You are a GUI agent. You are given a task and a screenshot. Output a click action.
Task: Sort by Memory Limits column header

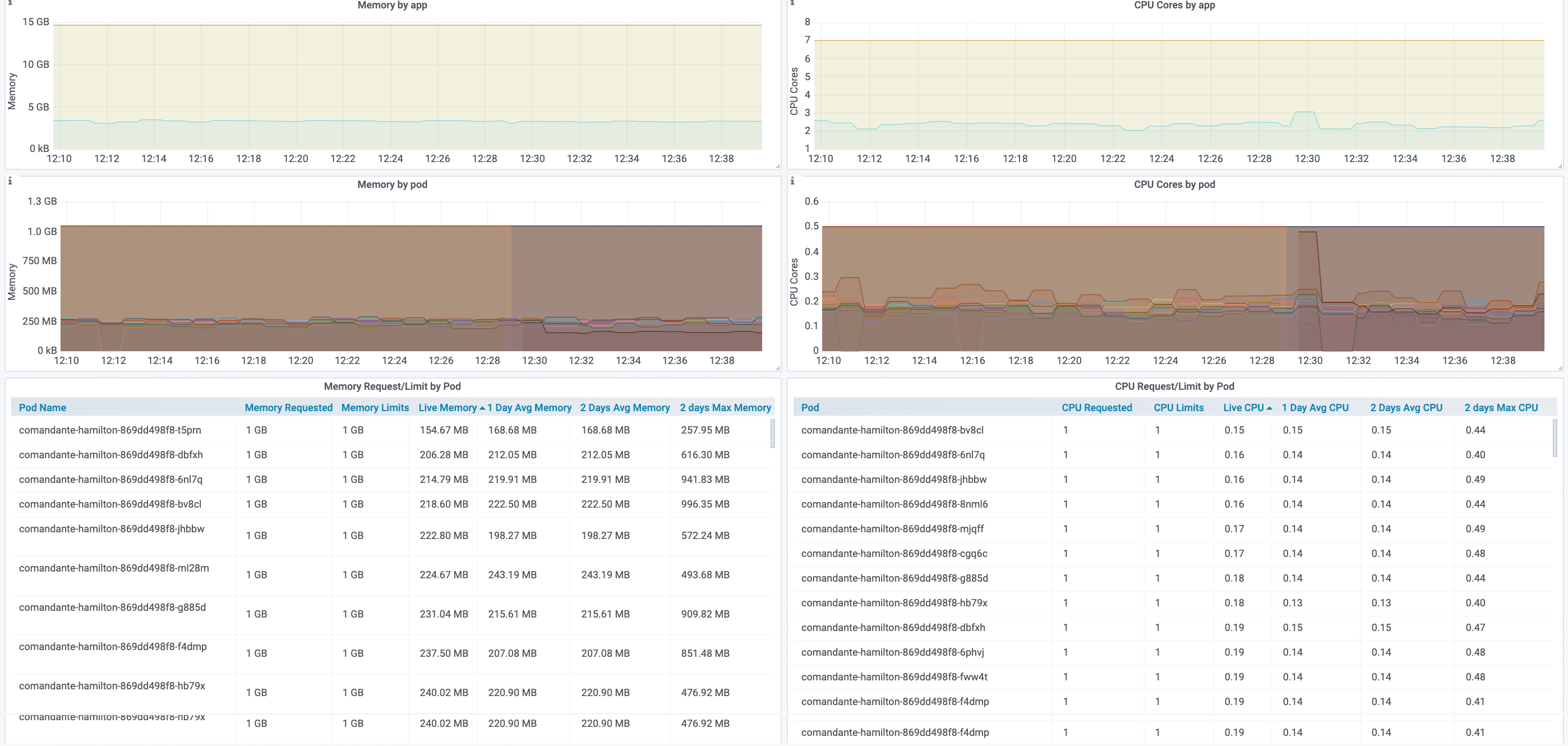[x=375, y=408]
